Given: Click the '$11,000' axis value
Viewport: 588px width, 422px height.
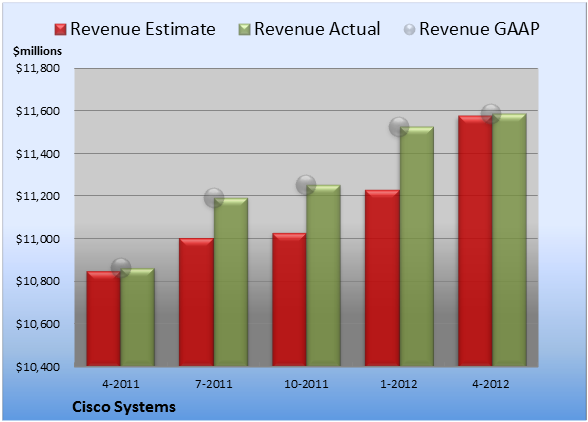Looking at the screenshot, I should (38, 239).
